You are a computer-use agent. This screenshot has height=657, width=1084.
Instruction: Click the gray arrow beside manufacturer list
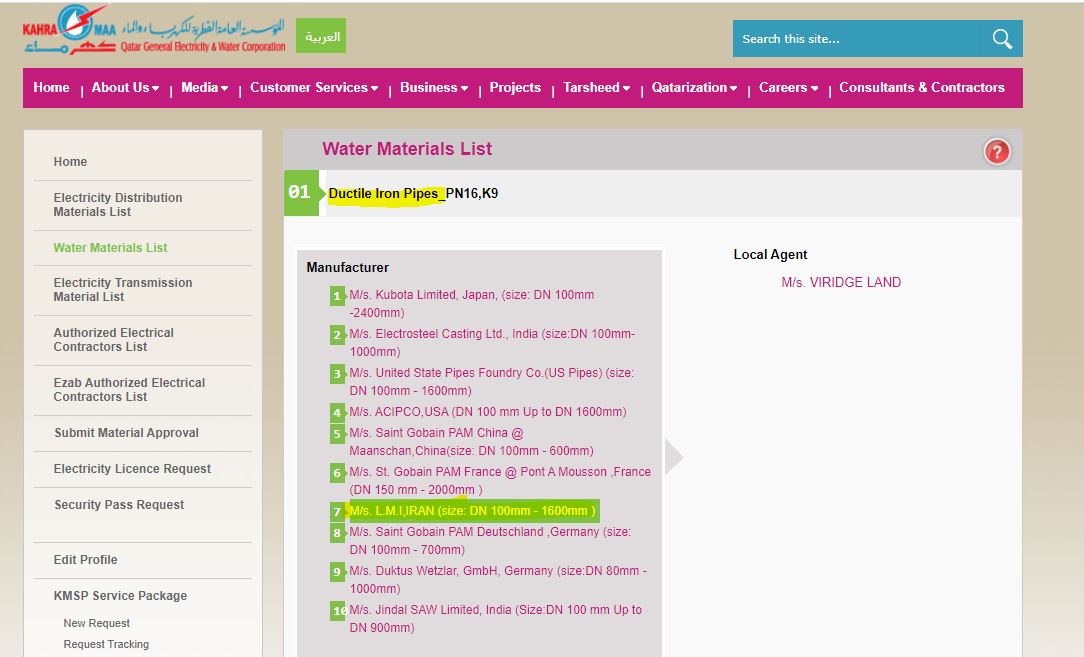pos(674,456)
